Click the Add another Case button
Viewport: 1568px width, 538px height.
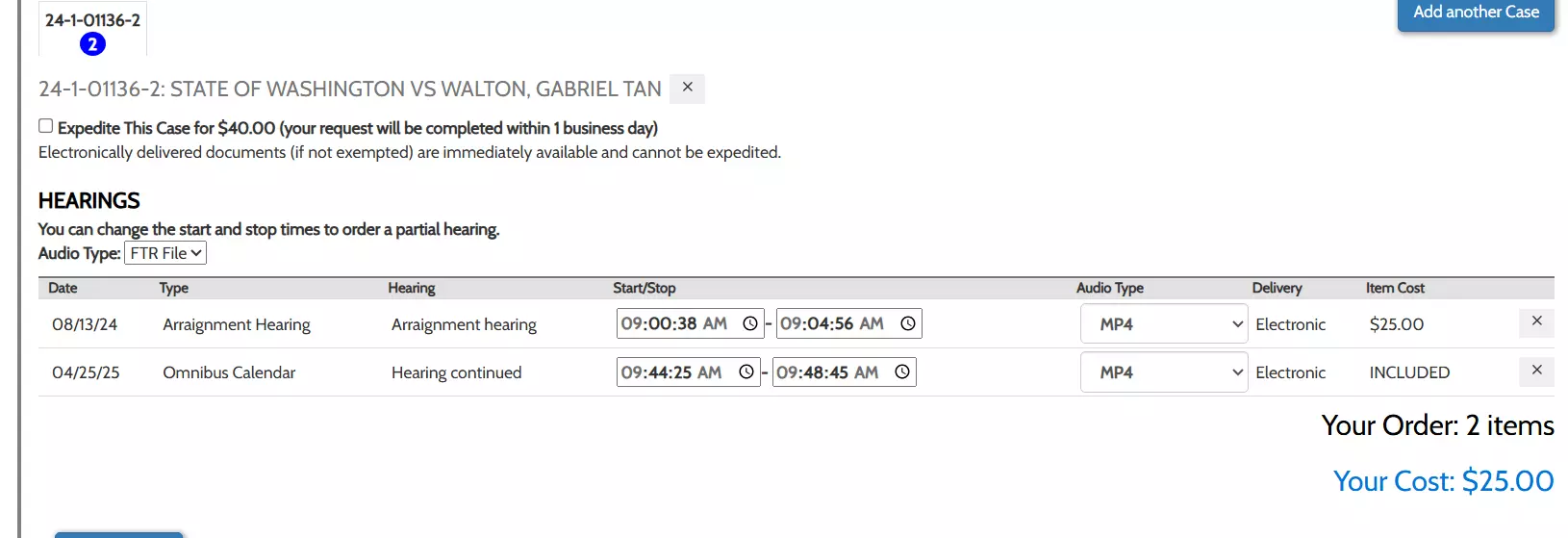coord(1476,13)
